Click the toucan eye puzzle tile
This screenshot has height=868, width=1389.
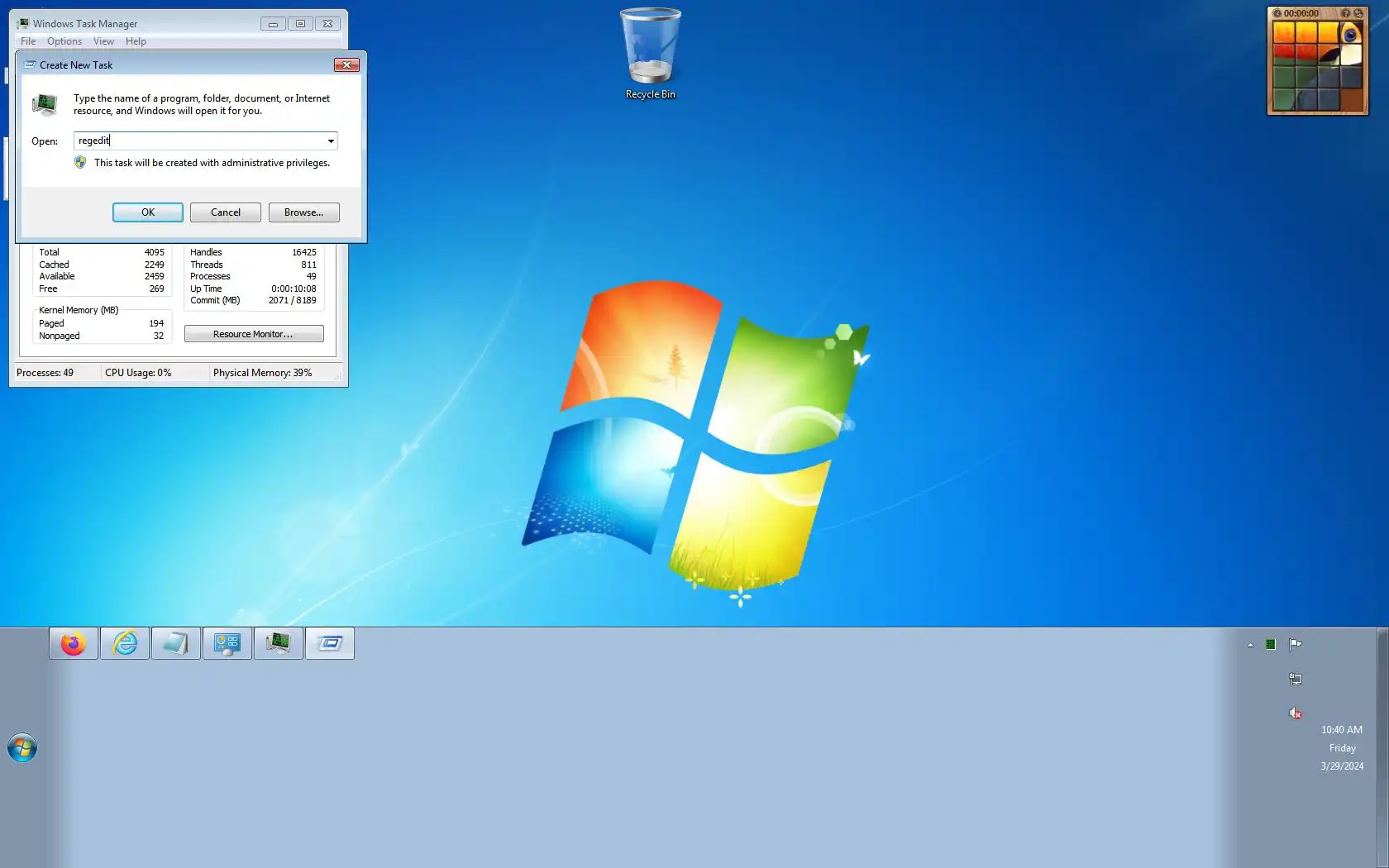[1351, 34]
